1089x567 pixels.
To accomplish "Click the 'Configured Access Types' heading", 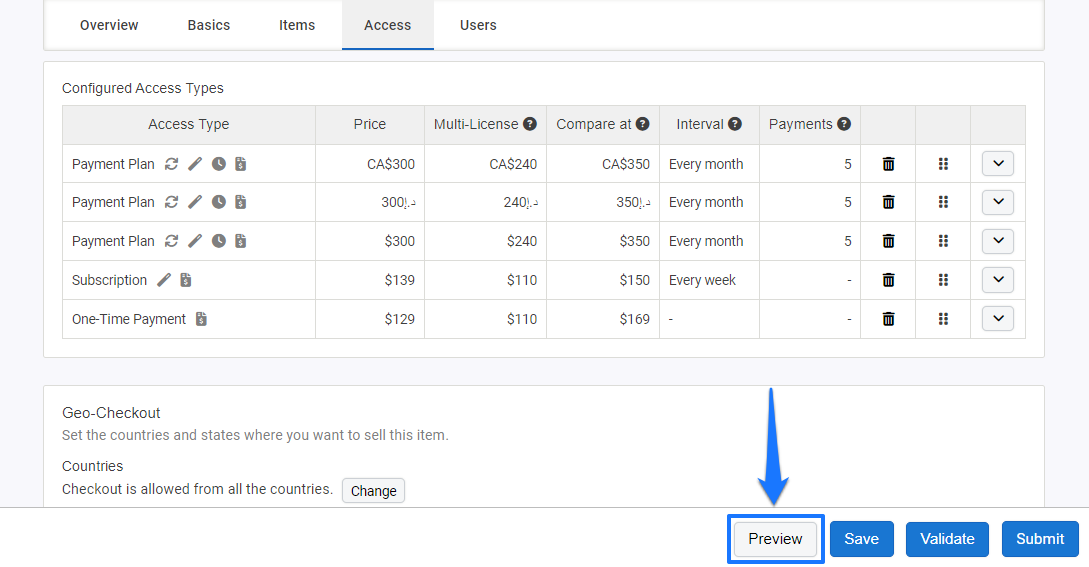I will pyautogui.click(x=142, y=88).
